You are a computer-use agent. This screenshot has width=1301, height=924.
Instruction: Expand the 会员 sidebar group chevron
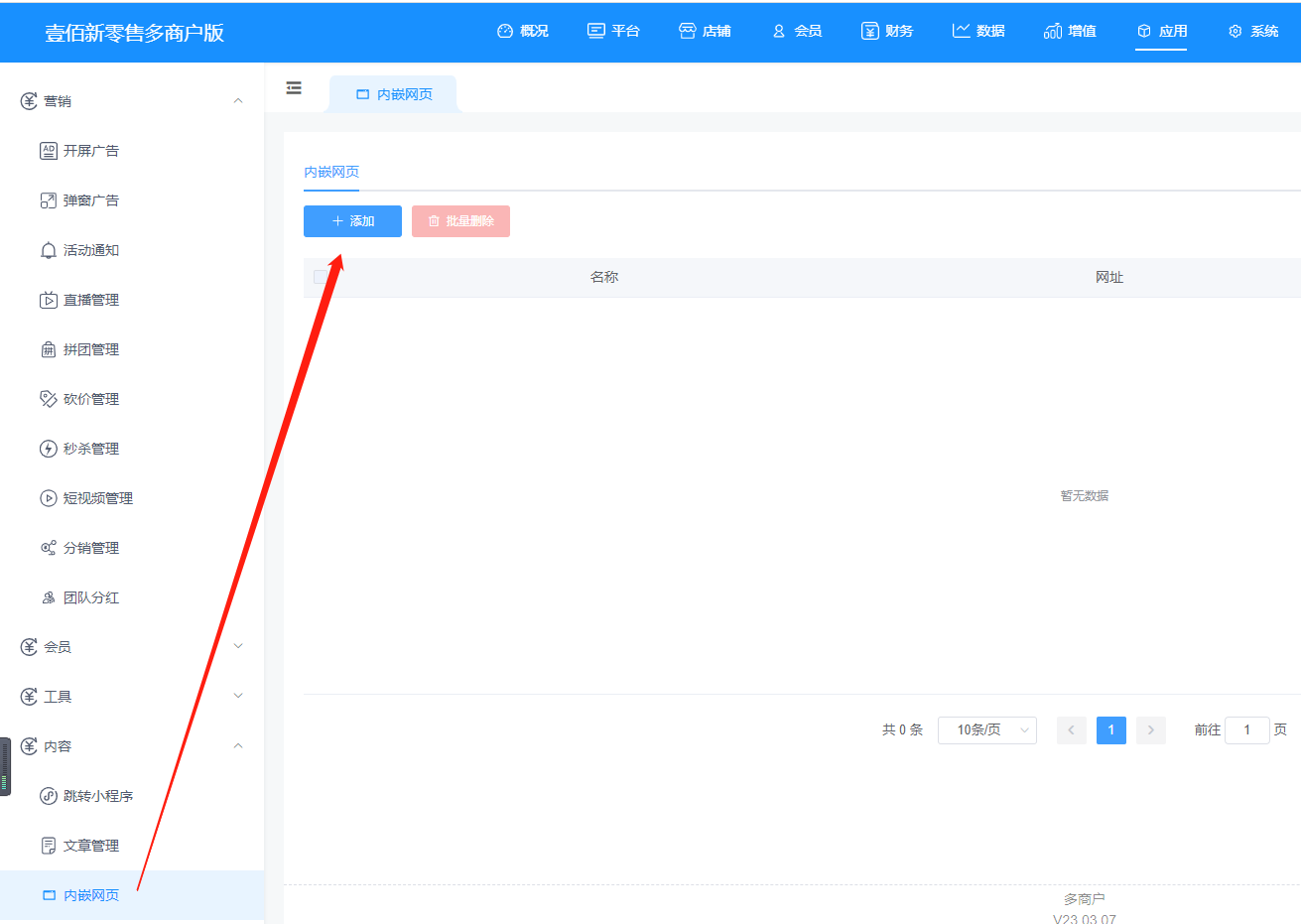tap(238, 646)
